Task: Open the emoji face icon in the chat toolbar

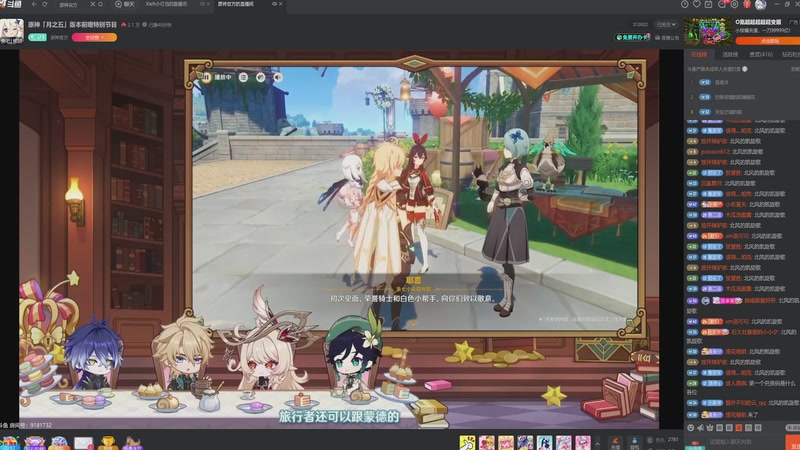Action: tap(690, 428)
